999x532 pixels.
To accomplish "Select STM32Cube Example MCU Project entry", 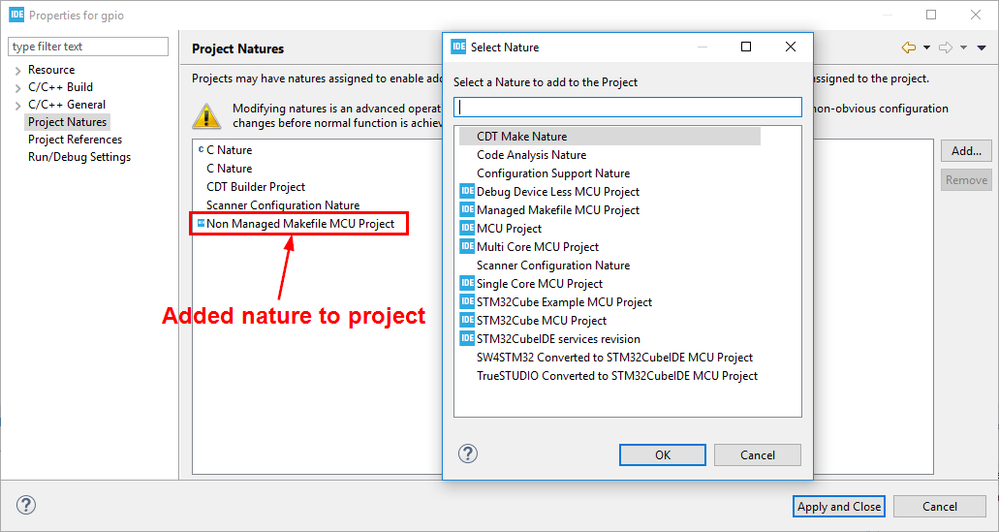I will tap(564, 302).
